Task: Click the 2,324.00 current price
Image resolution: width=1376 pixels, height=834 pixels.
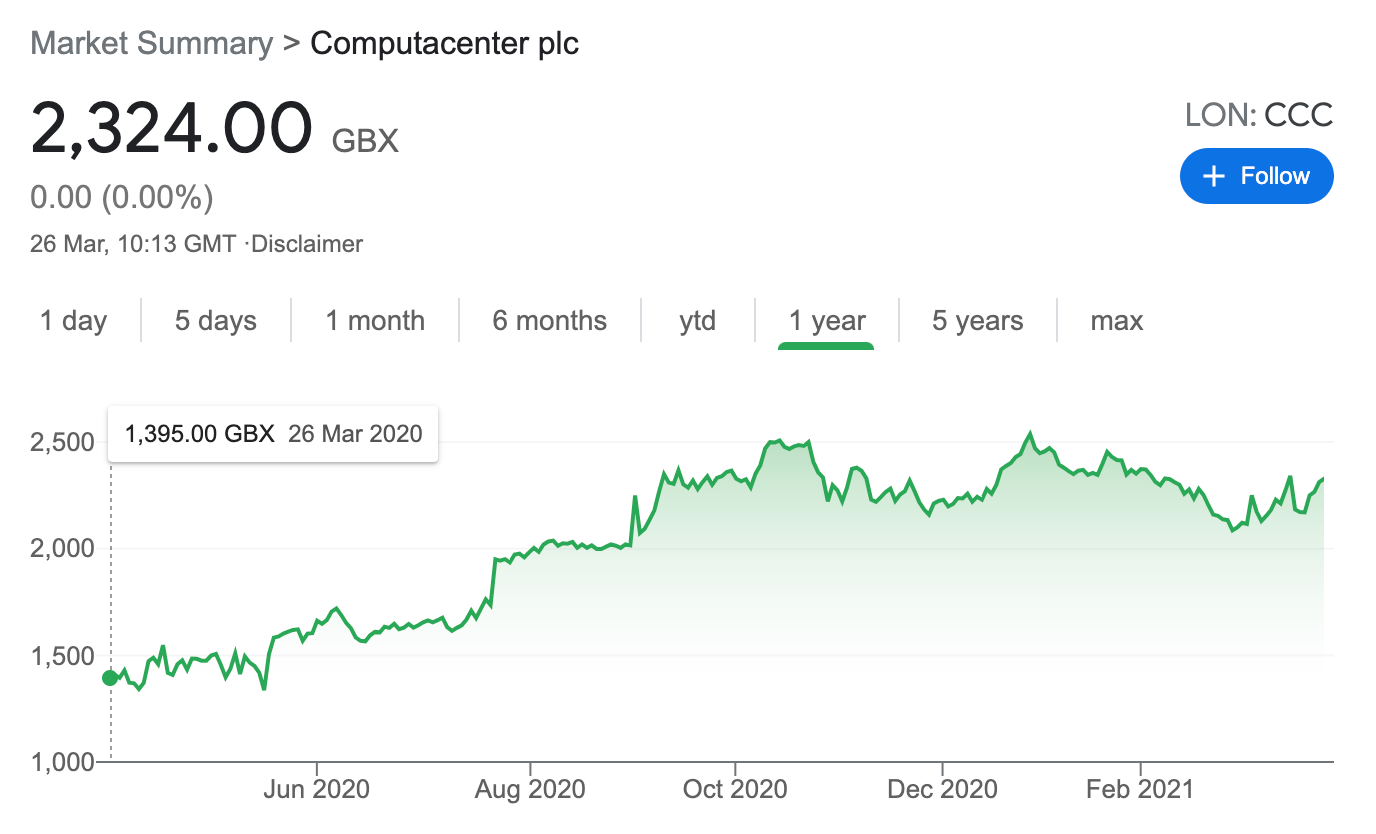Action: click(172, 131)
